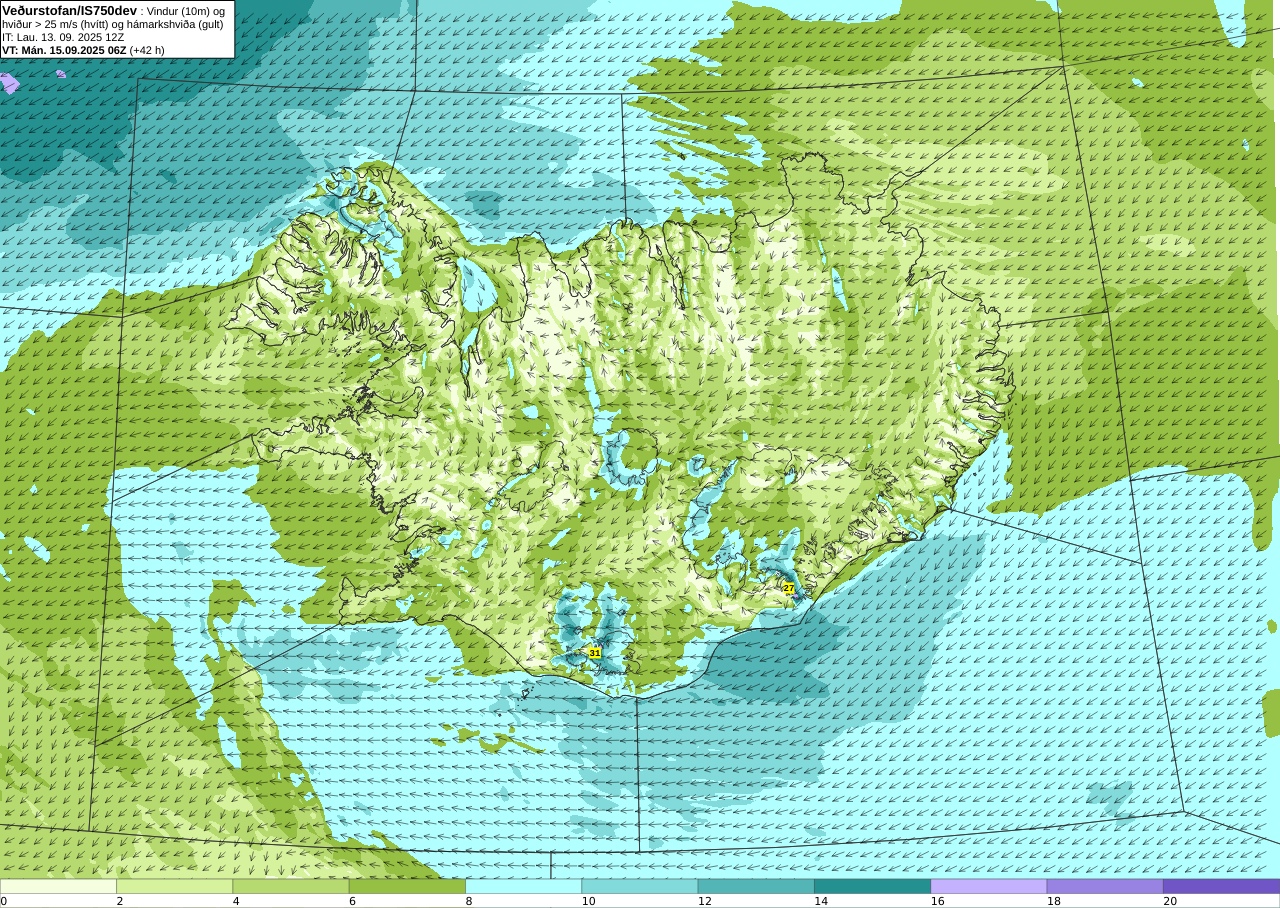Click the dark purple above-20 m/s legend swatch
Screen dimensions: 1280x908
(1221, 886)
